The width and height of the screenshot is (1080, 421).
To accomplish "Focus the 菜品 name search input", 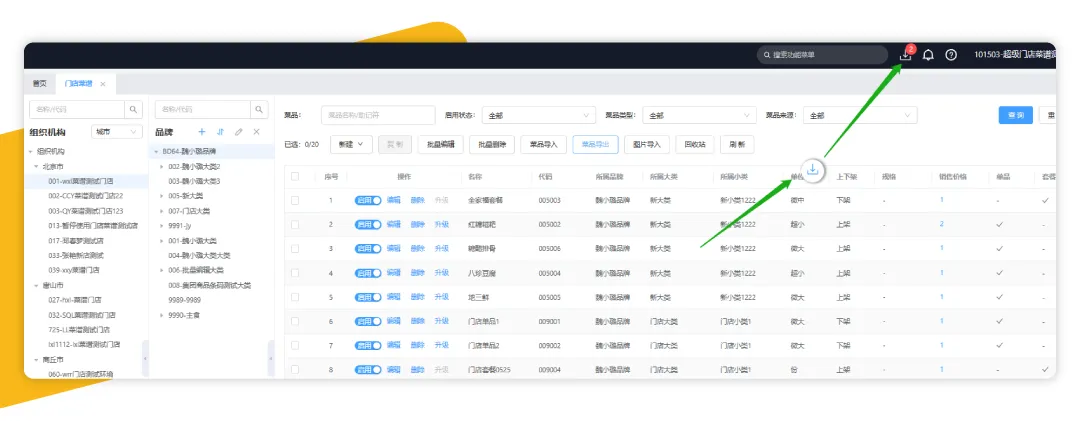I will coord(378,115).
